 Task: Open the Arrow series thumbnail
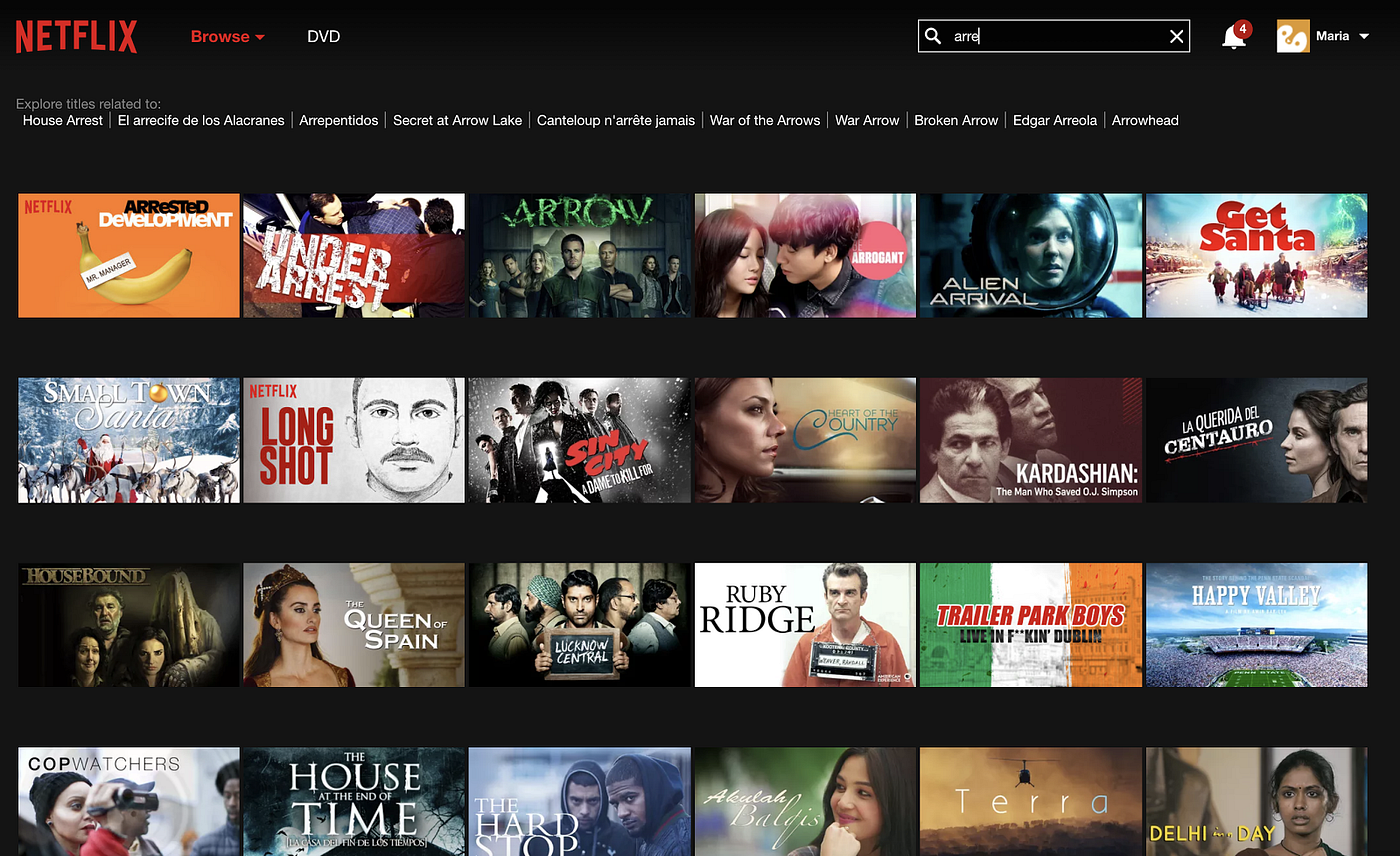580,256
